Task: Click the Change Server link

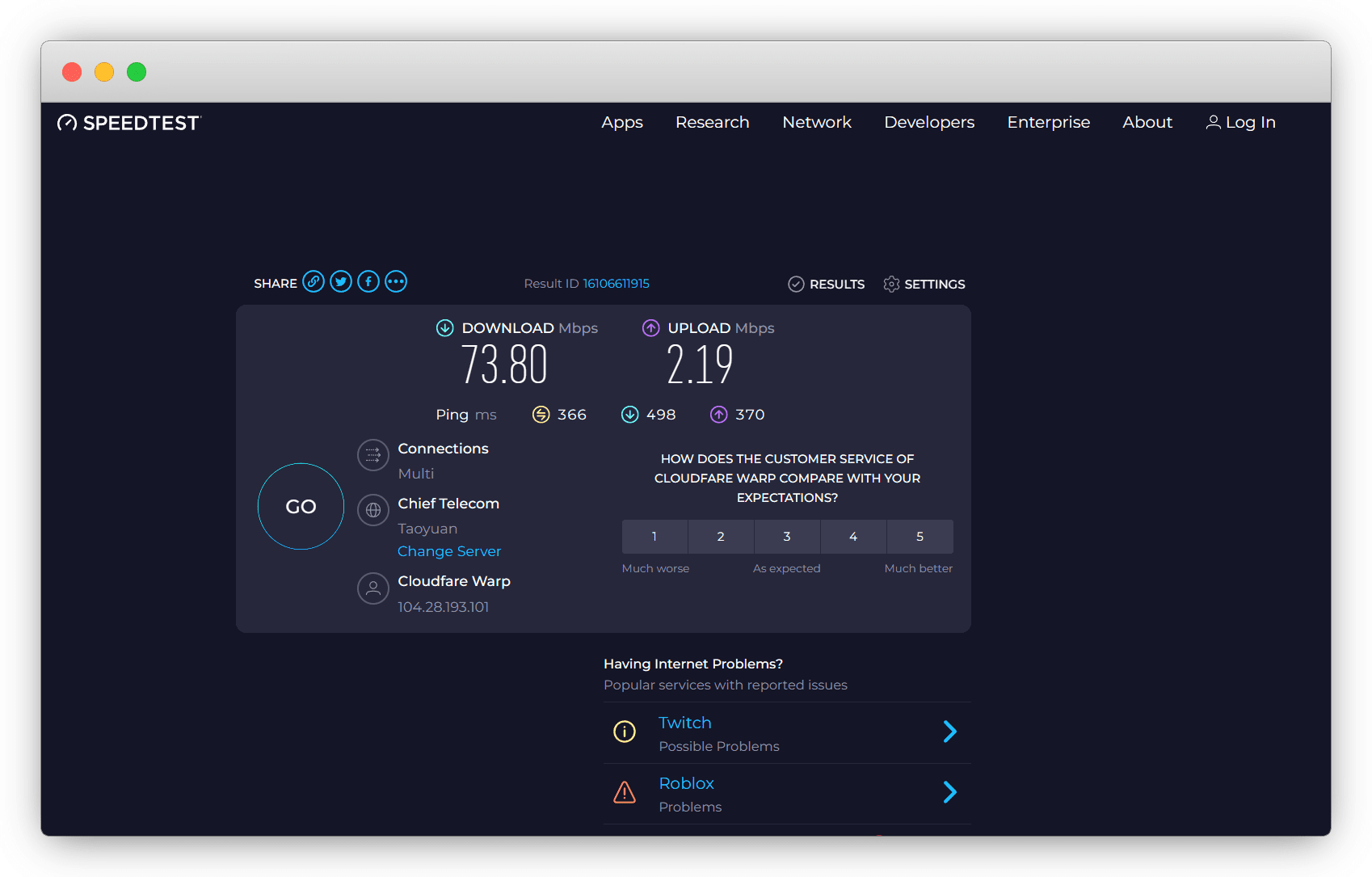Action: [449, 551]
